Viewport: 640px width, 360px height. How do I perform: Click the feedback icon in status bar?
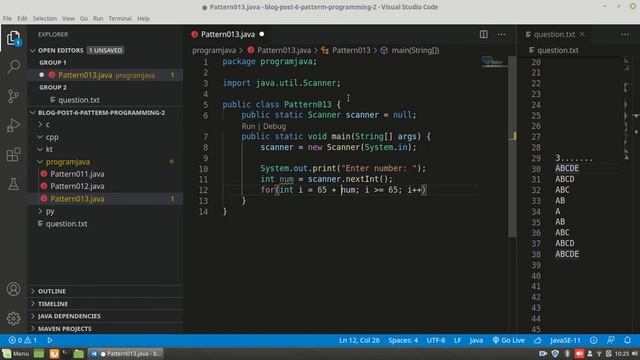(611, 340)
